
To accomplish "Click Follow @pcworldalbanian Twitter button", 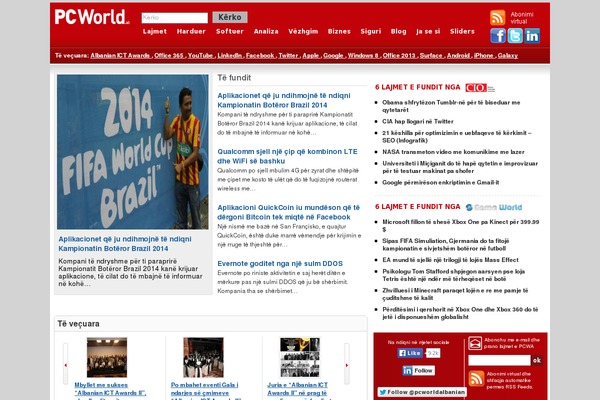I will 422,392.
